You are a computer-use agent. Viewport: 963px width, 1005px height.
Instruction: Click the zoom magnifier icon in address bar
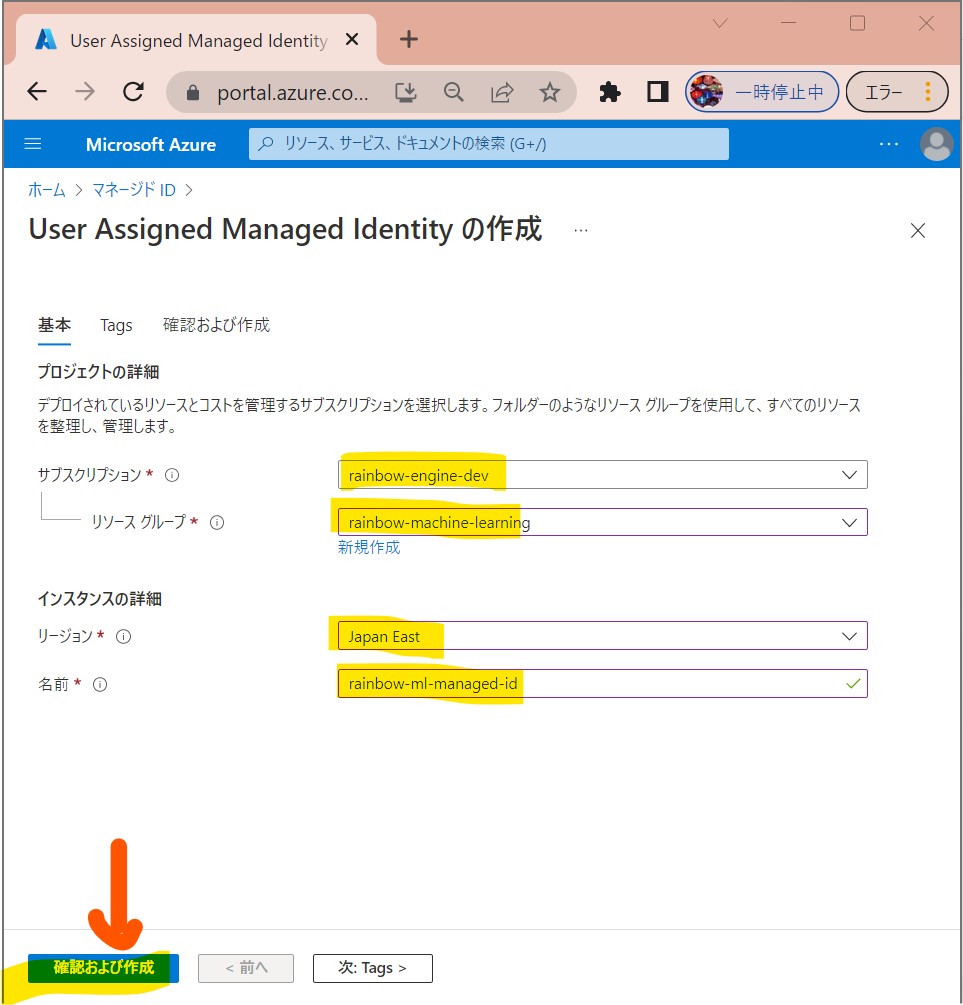453,92
